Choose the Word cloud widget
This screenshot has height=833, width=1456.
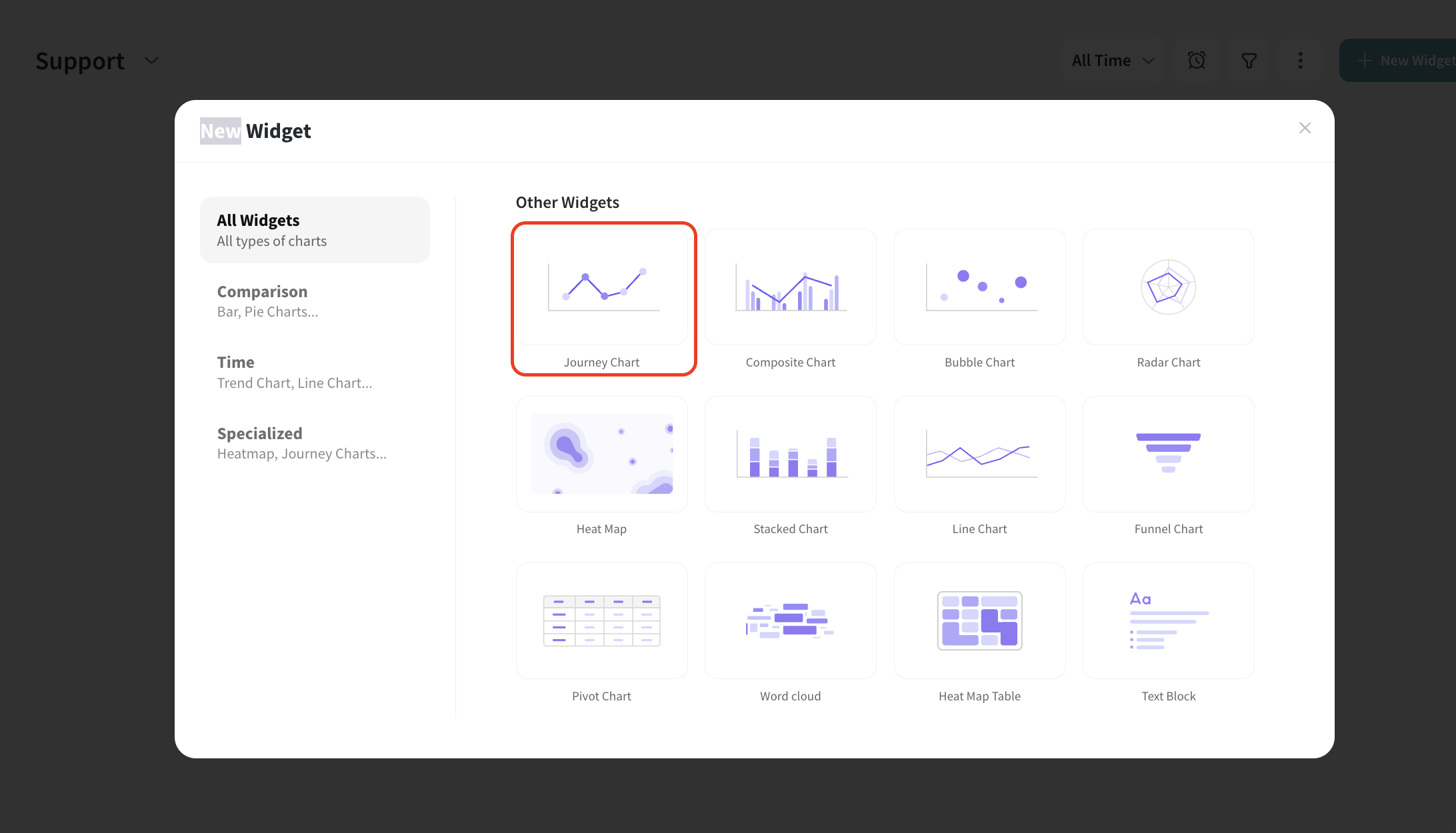tap(790, 621)
